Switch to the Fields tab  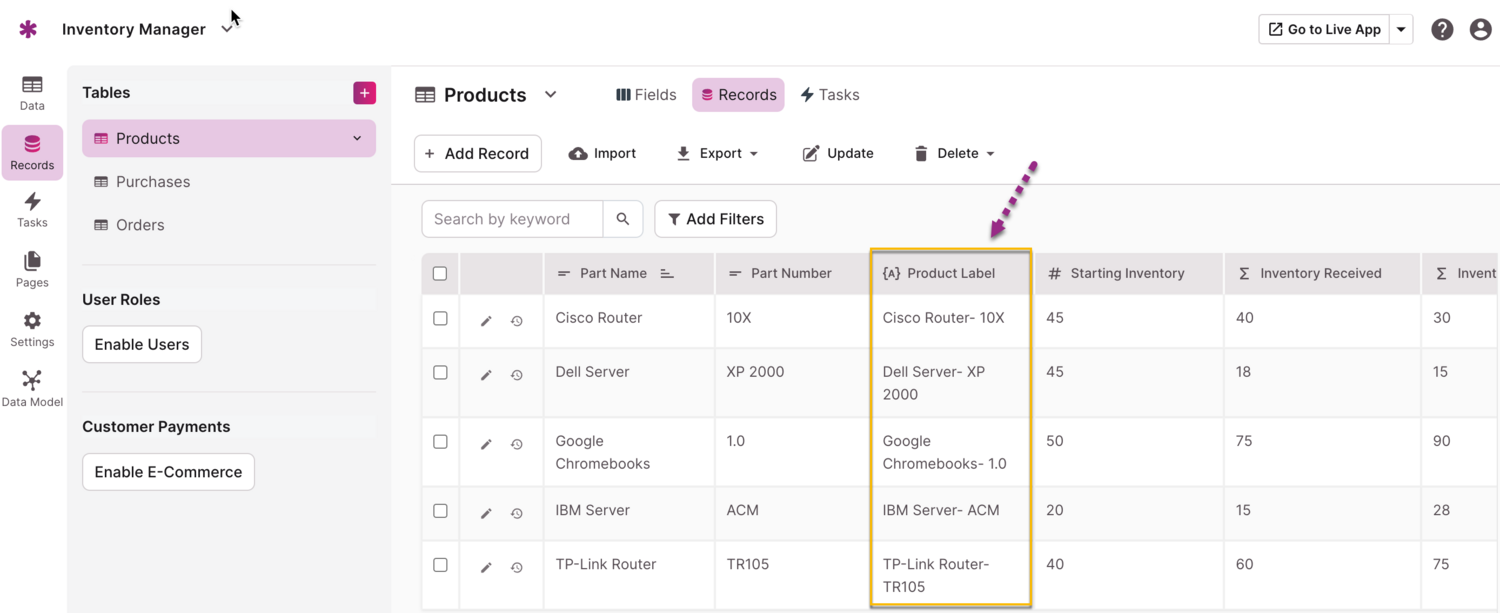click(x=646, y=95)
